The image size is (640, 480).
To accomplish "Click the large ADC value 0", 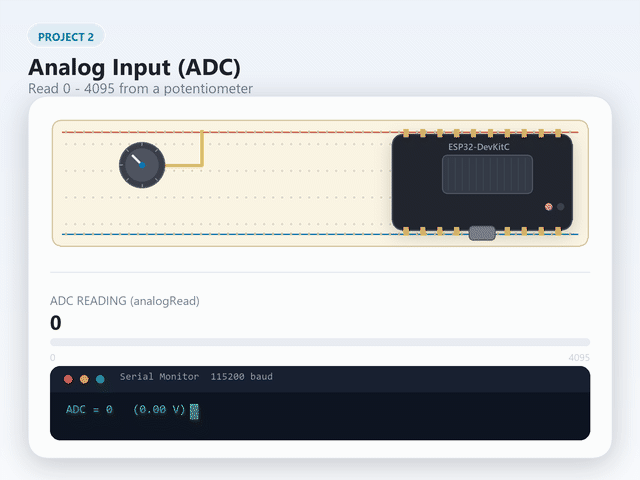I will pyautogui.click(x=56, y=323).
